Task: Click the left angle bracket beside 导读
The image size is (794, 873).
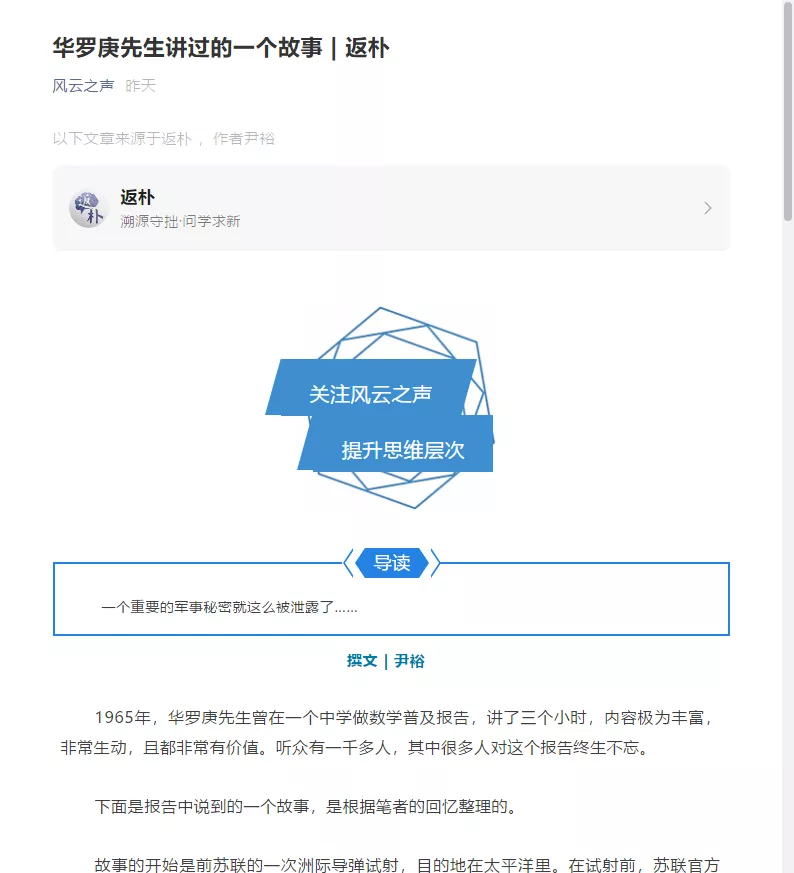Action: 348,563
